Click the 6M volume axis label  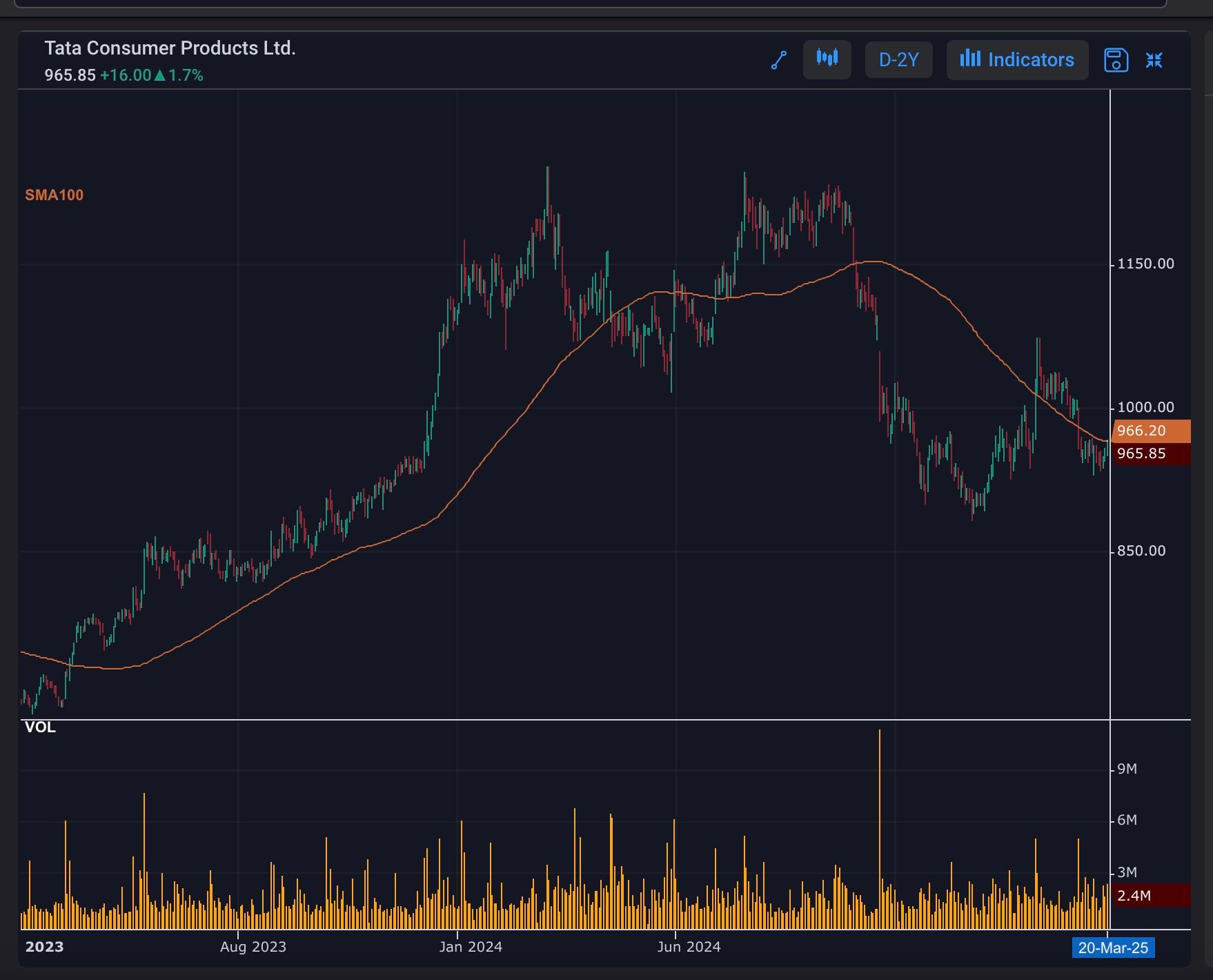tap(1127, 820)
